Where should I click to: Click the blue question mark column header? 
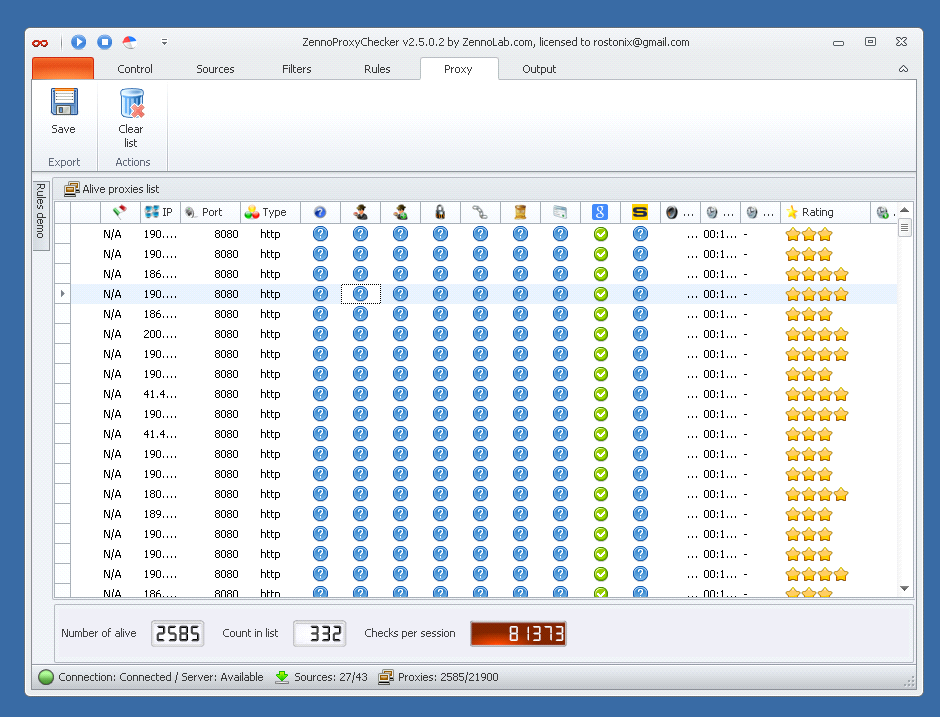coord(320,212)
